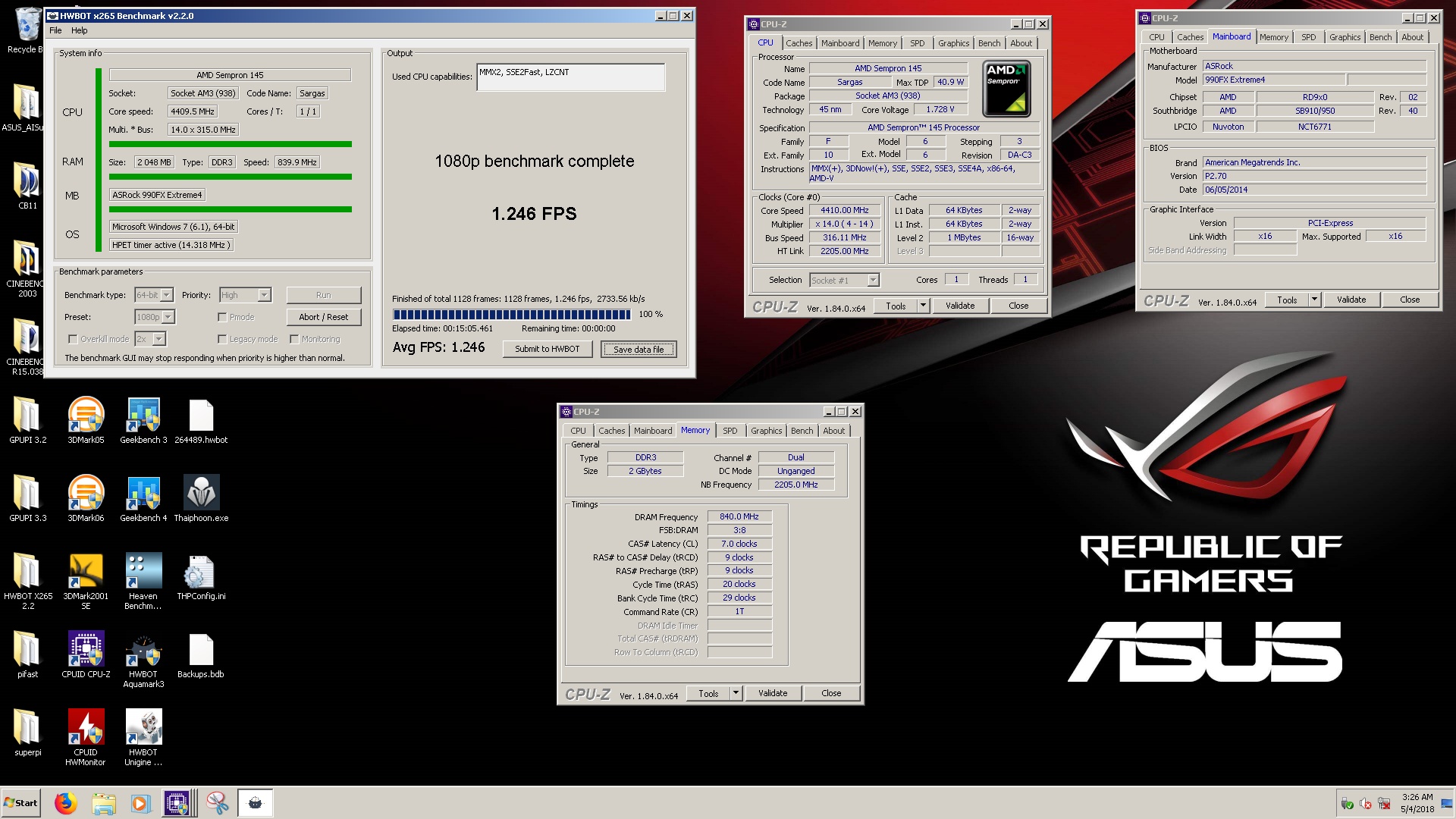Click the Save data file button

[x=639, y=349]
